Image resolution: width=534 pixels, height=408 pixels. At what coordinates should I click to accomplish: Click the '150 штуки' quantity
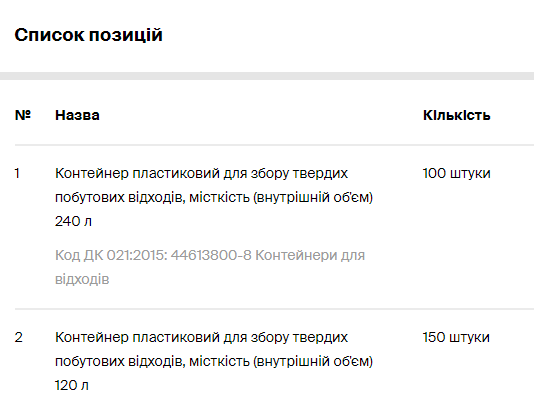[456, 338]
